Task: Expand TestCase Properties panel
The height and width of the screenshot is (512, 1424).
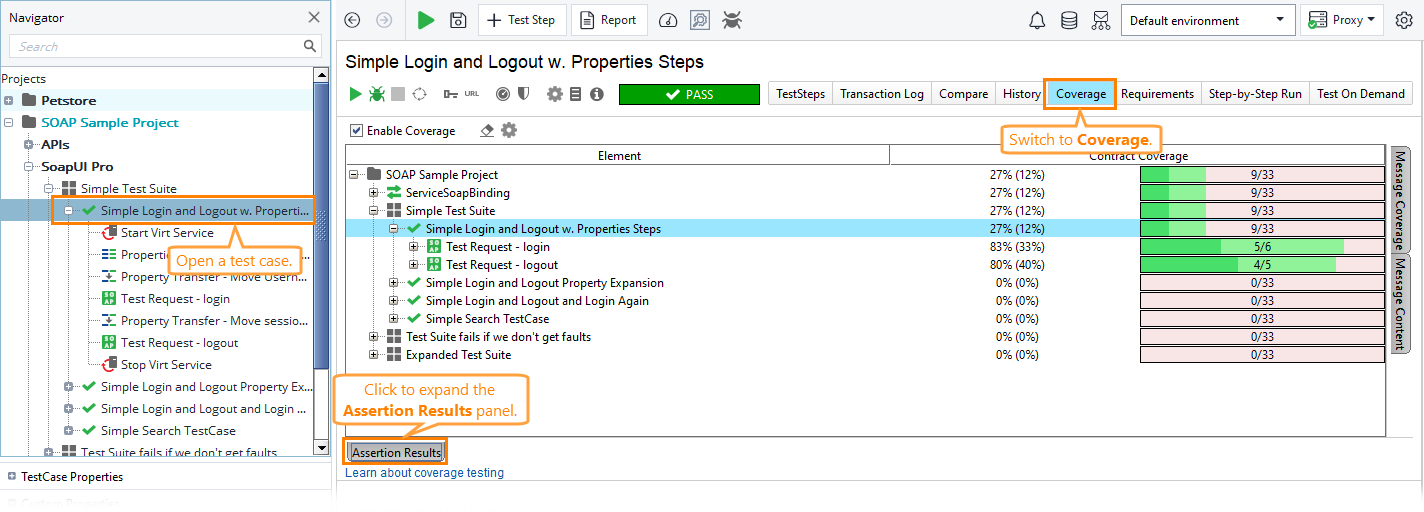Action: (x=11, y=477)
